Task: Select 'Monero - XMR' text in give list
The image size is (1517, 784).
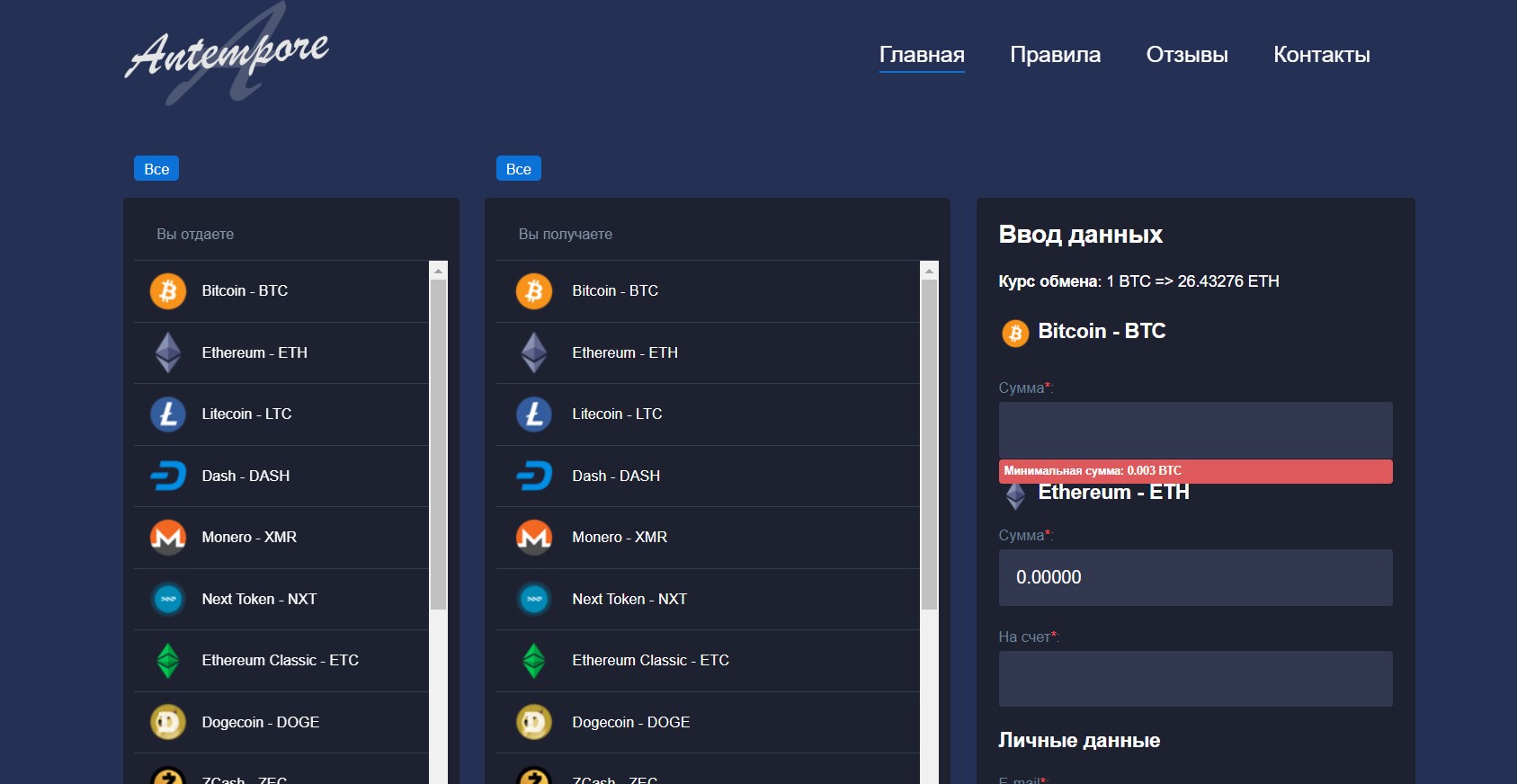Action: click(249, 538)
